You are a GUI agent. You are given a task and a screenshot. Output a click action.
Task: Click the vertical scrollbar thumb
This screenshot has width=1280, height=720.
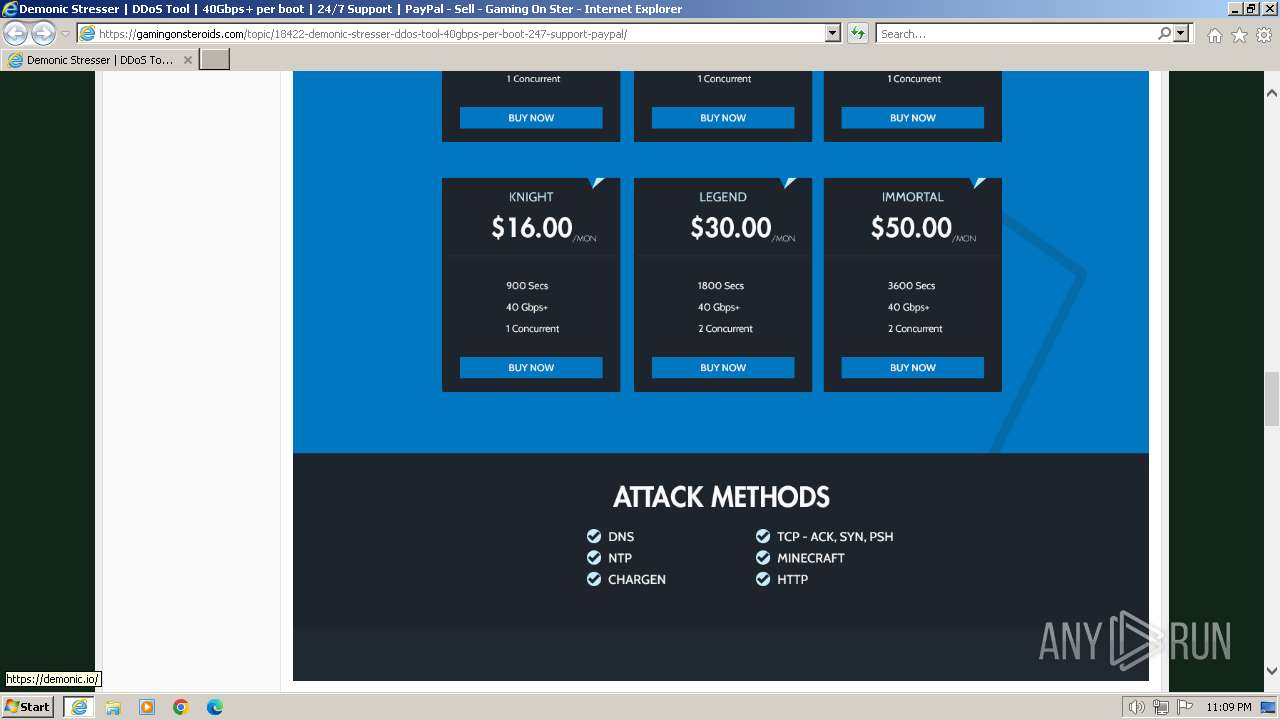[1272, 398]
